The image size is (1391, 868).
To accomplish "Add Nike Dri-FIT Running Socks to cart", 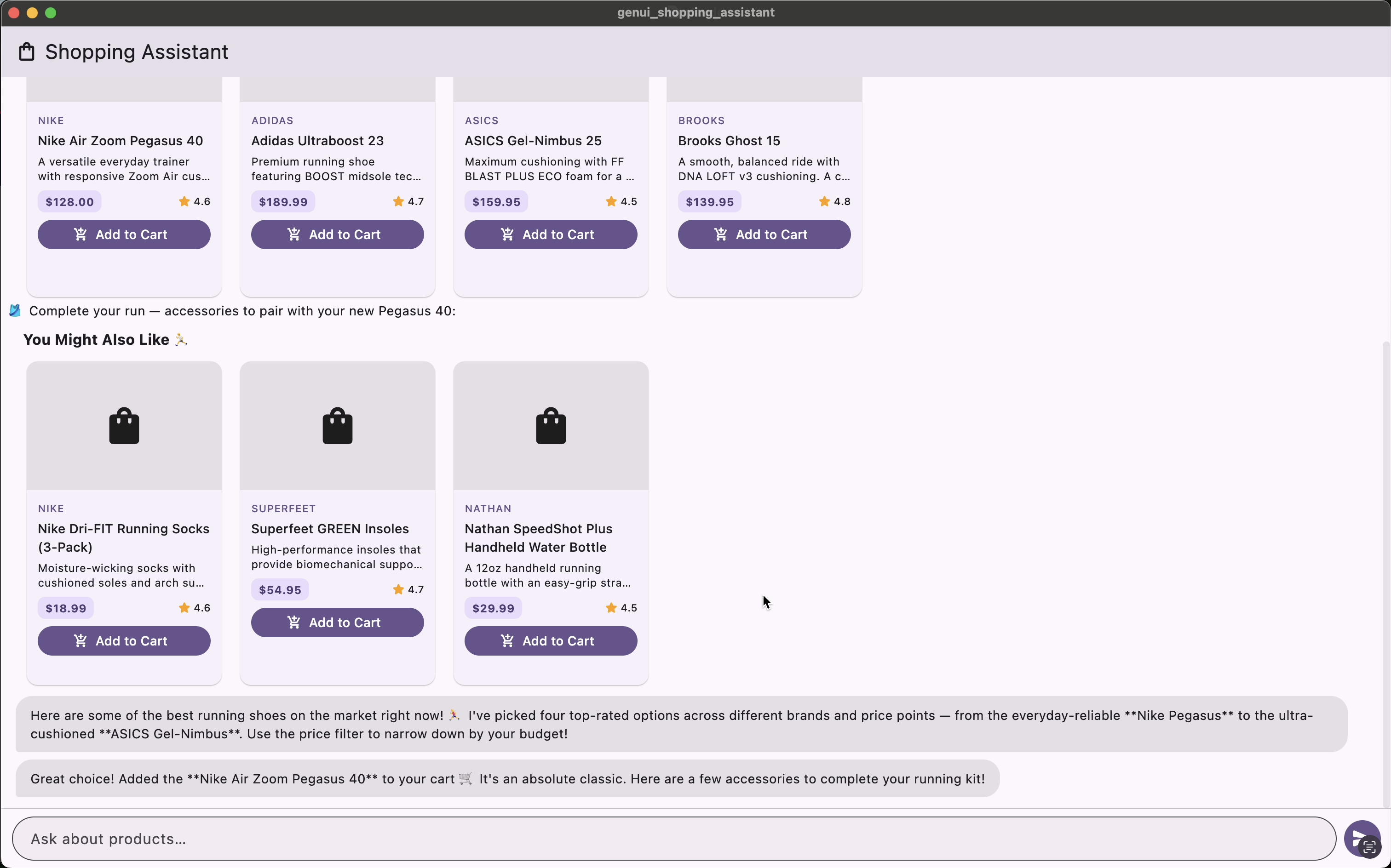I will point(124,641).
